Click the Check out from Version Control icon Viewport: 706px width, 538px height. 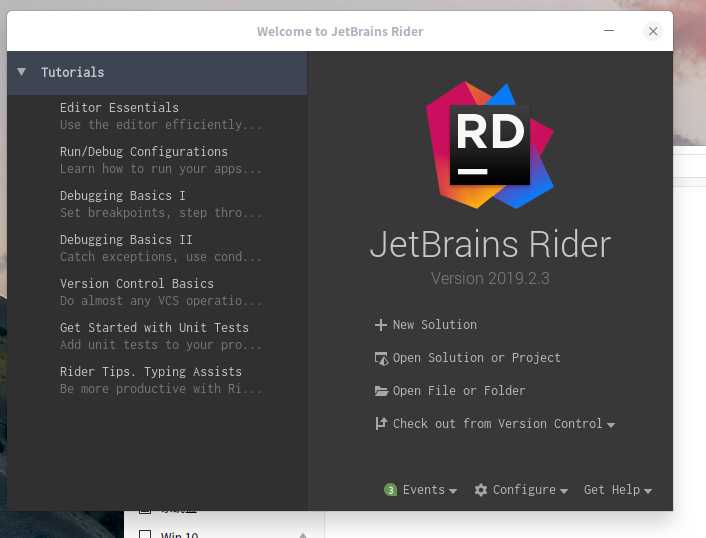tap(381, 424)
